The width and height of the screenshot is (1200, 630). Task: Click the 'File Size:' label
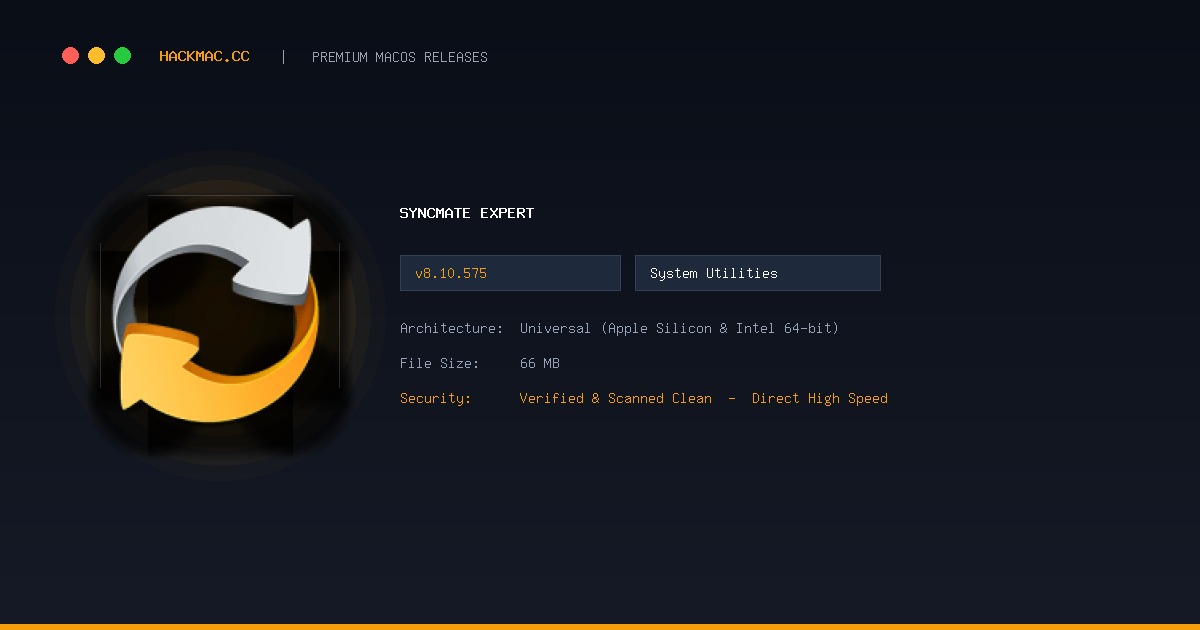click(x=439, y=363)
